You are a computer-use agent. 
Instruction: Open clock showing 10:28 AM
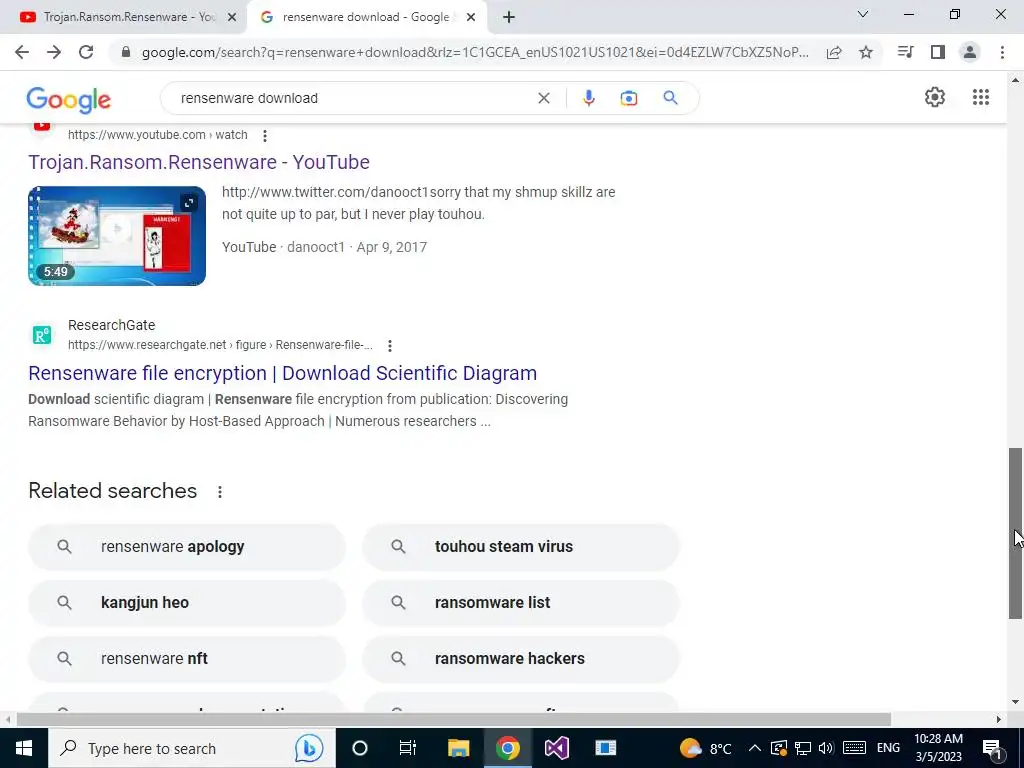click(x=938, y=748)
